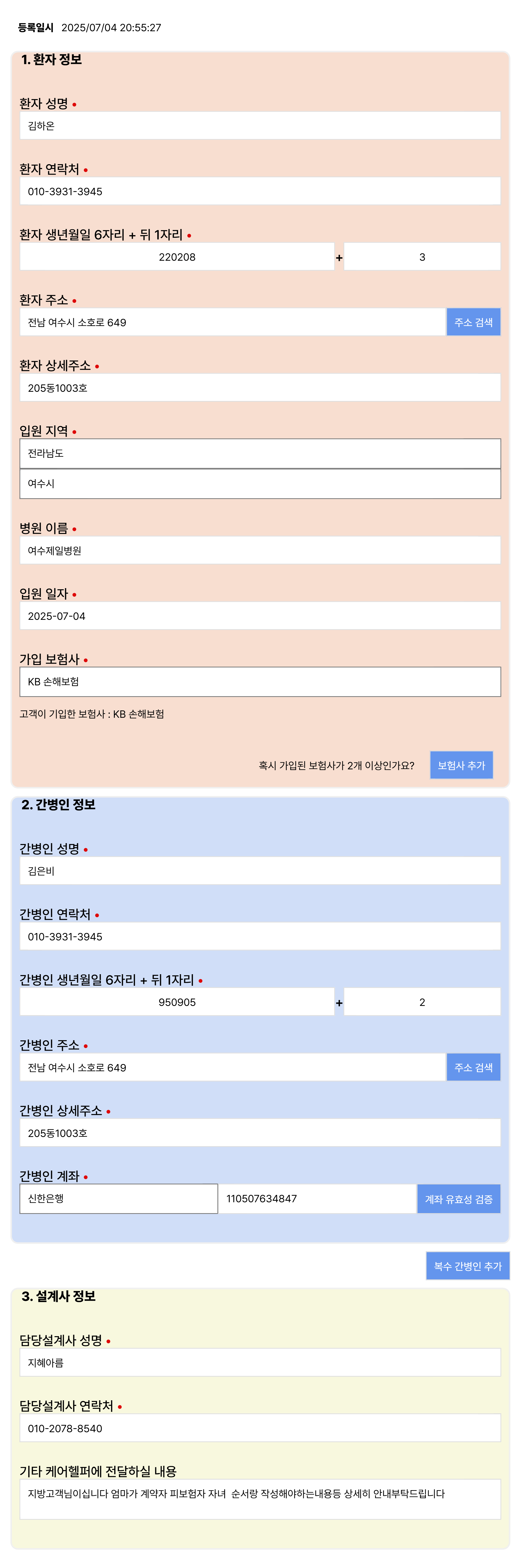Click the caregiver account number field
This screenshot has height=1568, width=521.
317,1198
